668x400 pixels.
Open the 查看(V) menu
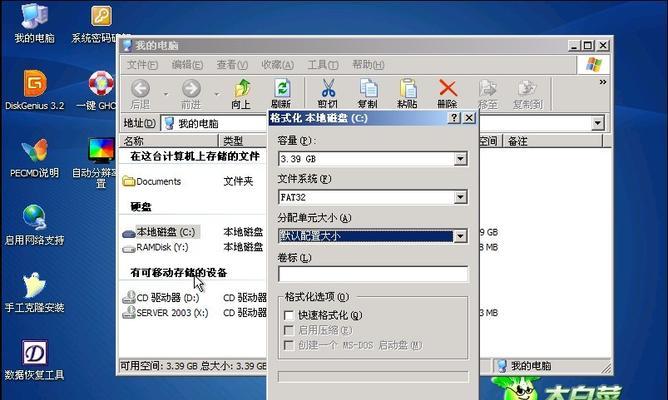[232, 65]
